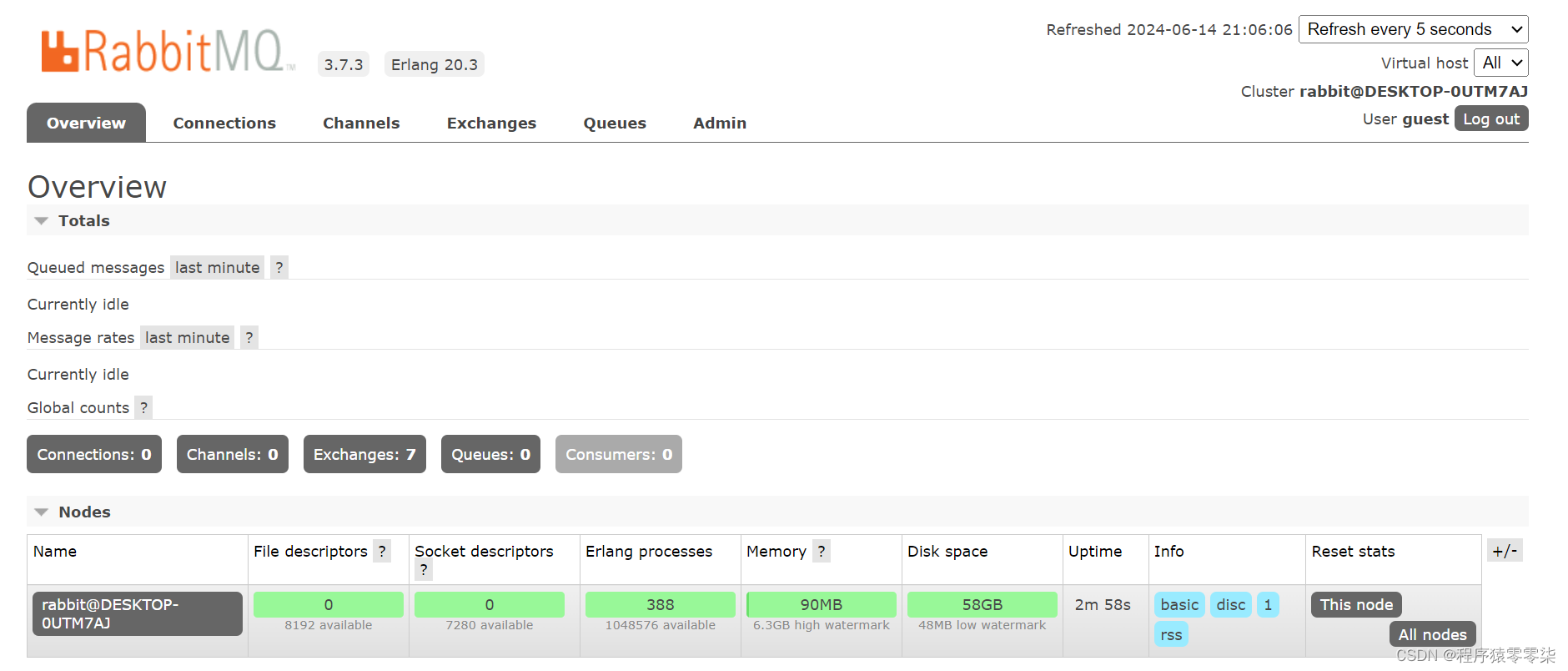Open help for Memory column
Image resolution: width=1568 pixels, height=671 pixels.
tap(822, 552)
